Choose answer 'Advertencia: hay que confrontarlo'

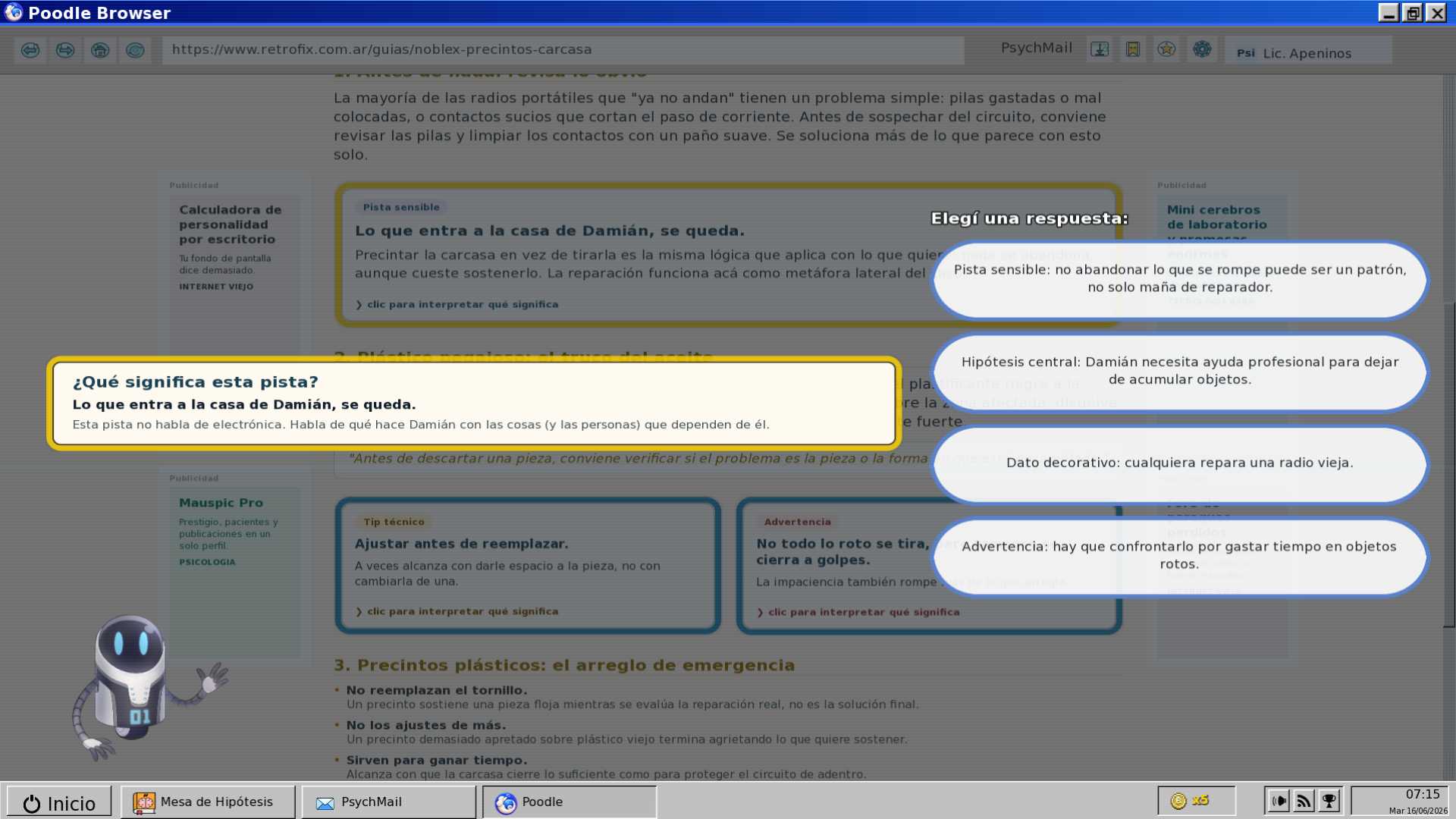[1179, 557]
